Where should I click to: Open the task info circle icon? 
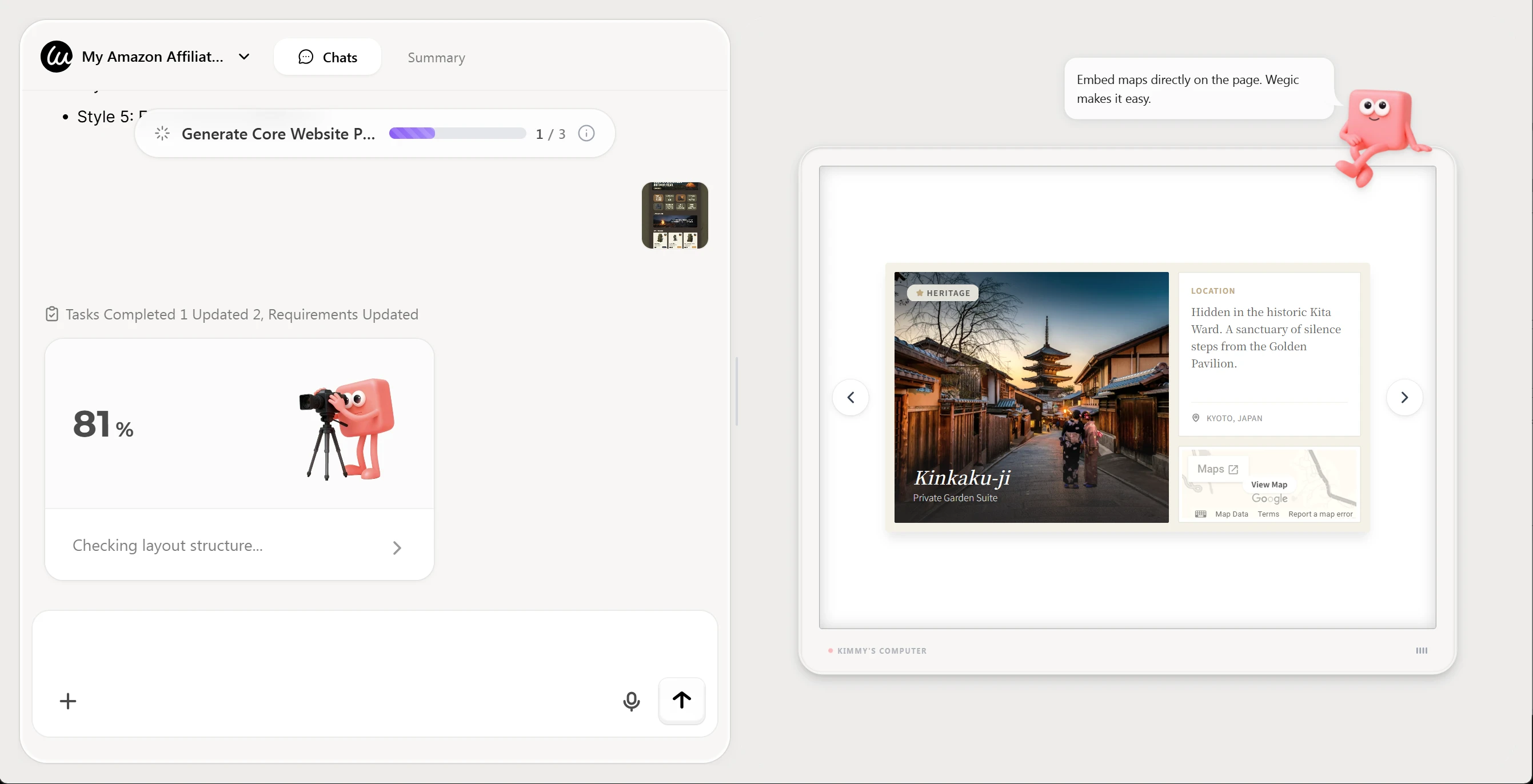point(586,133)
